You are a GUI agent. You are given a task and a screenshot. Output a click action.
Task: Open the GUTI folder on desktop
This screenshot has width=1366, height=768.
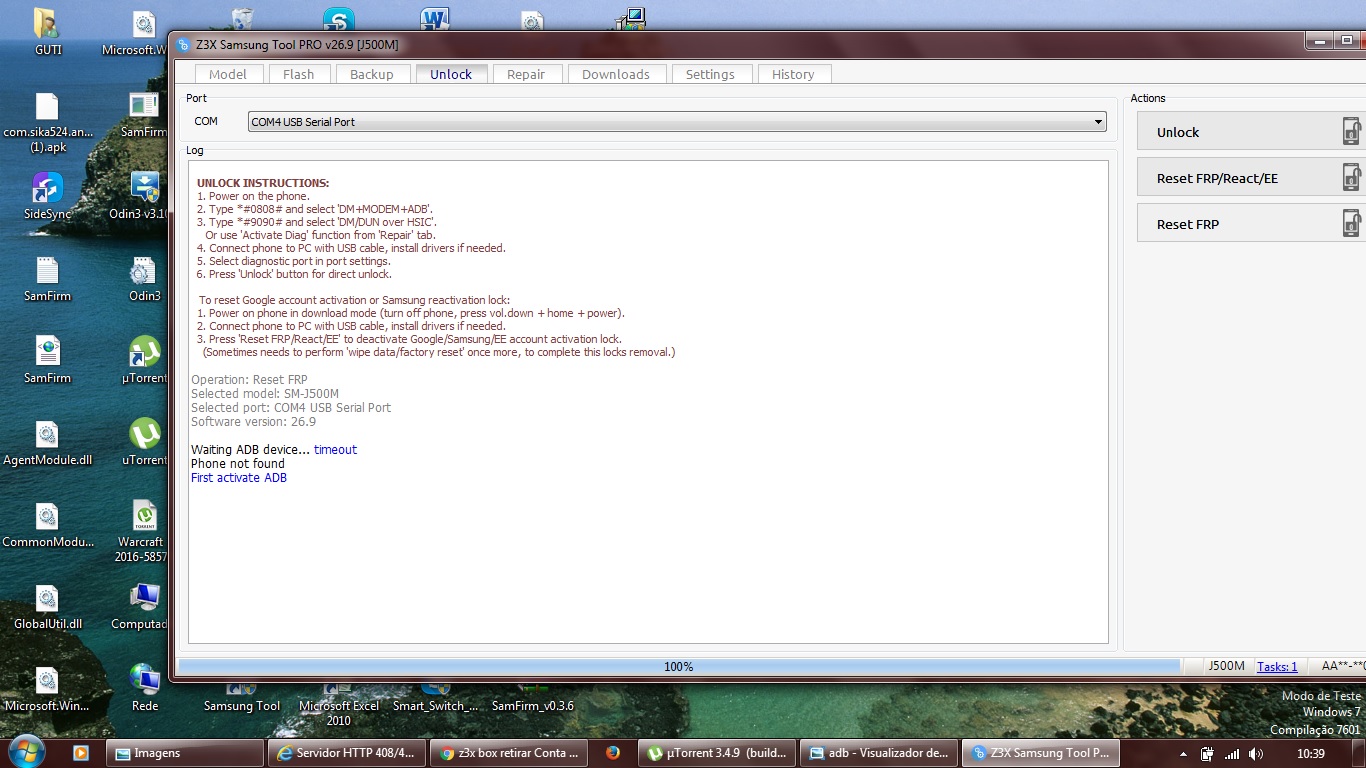click(47, 31)
